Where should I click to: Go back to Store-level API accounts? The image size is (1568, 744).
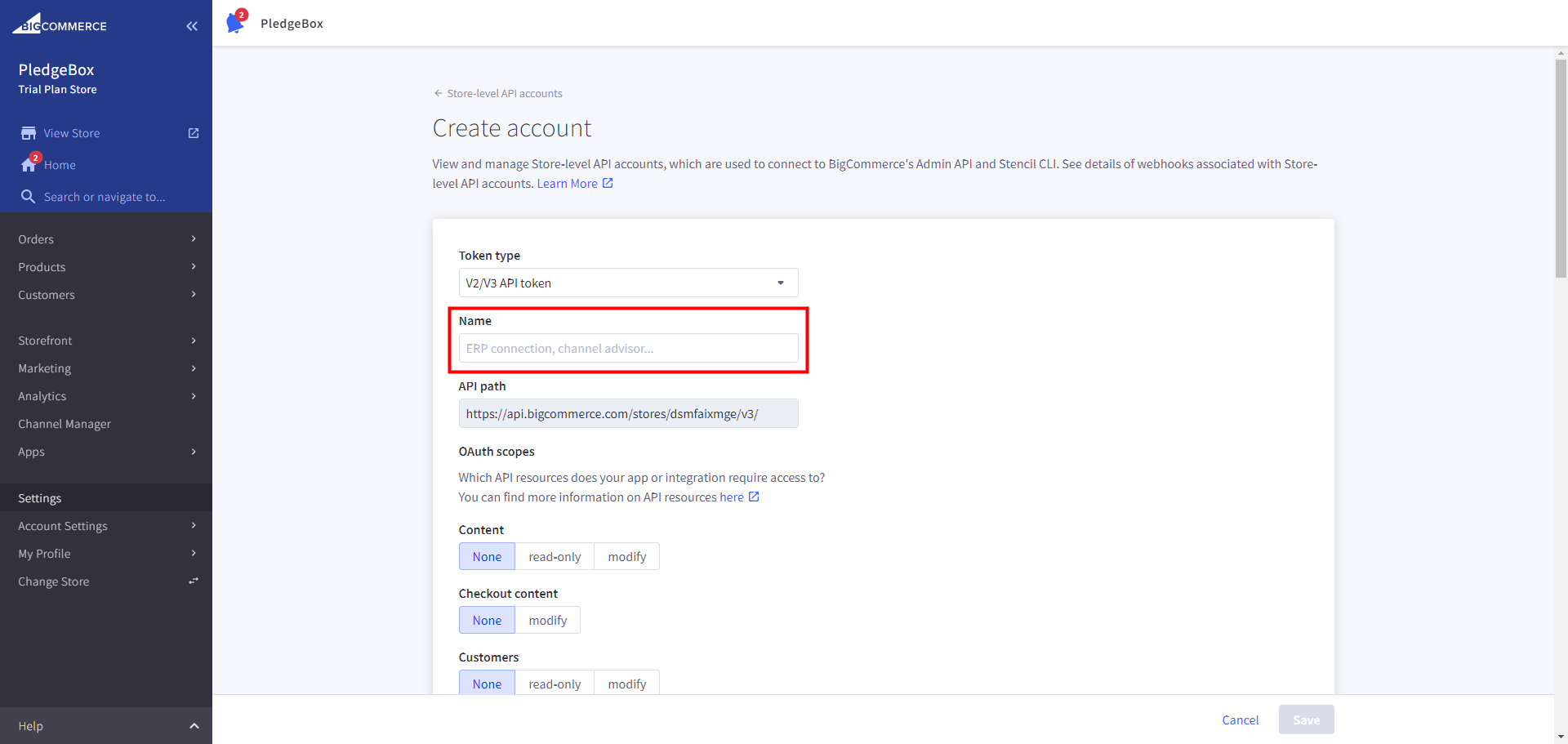tap(505, 93)
